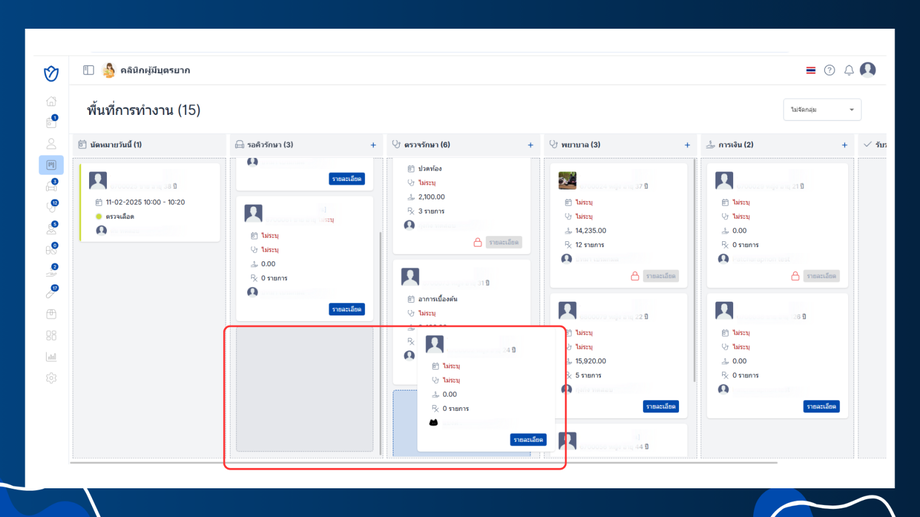Screen dimensions: 920x517
Task: Click the 2,100.00 amount
Action: coord(431,197)
